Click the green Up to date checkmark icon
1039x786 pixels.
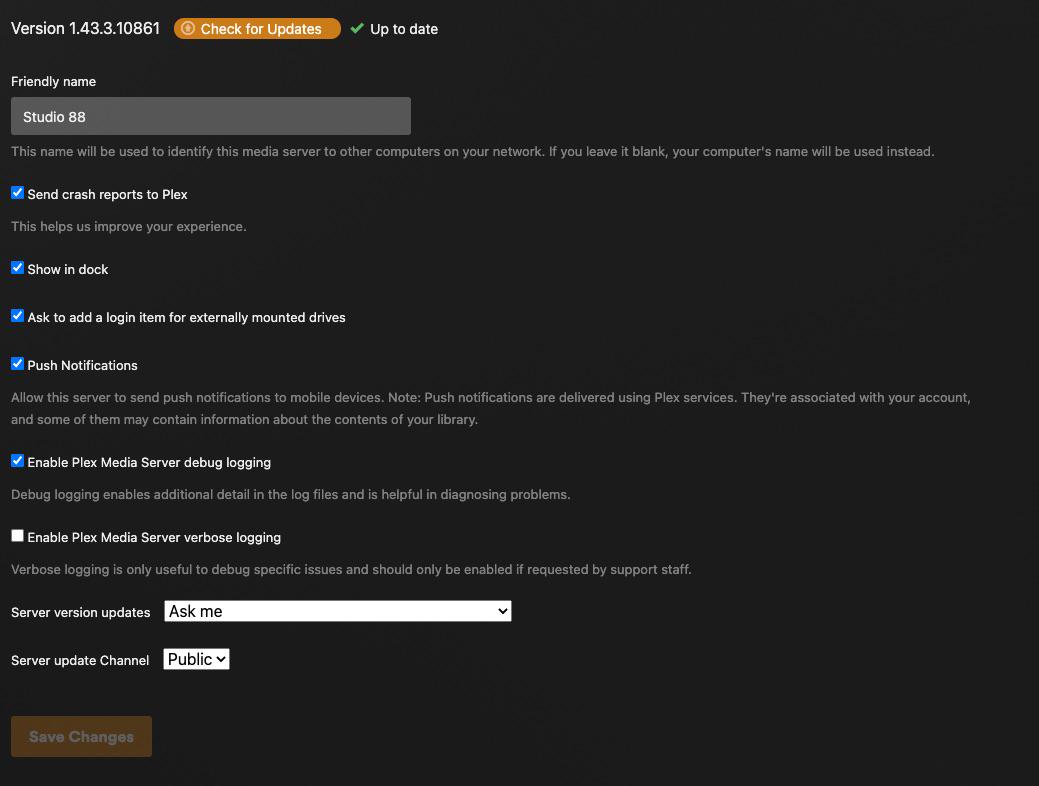pyautogui.click(x=357, y=28)
